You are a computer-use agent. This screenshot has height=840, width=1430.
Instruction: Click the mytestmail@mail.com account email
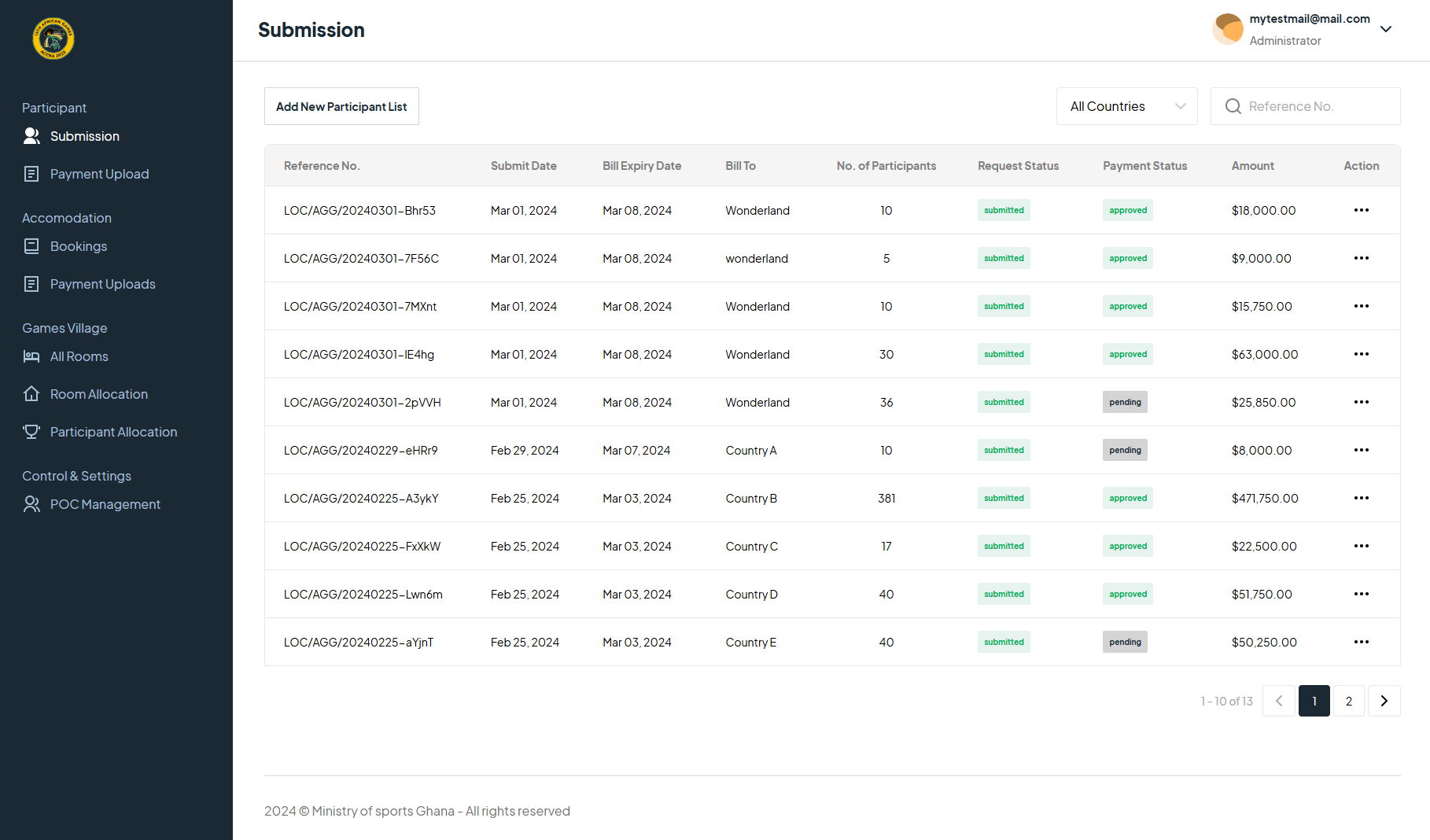pyautogui.click(x=1310, y=19)
